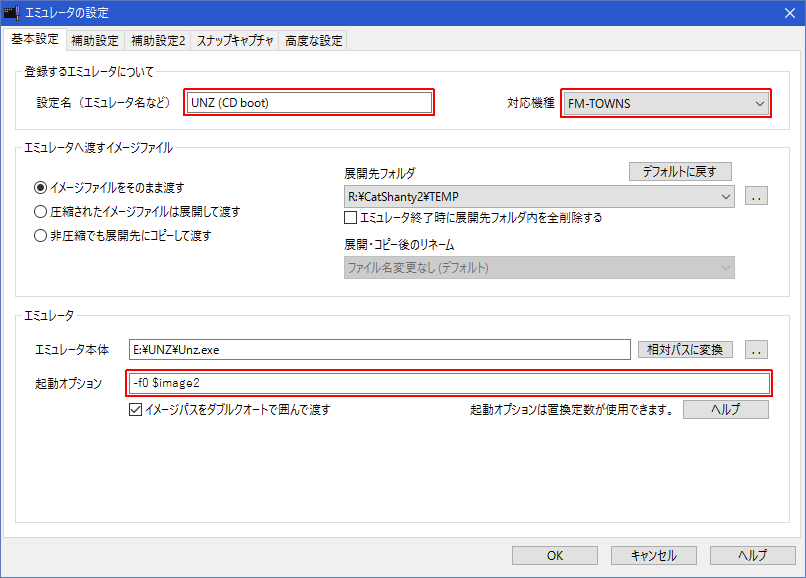Switch to the 高度な設定 tab
Viewport: 806px width, 578px height.
tap(313, 41)
